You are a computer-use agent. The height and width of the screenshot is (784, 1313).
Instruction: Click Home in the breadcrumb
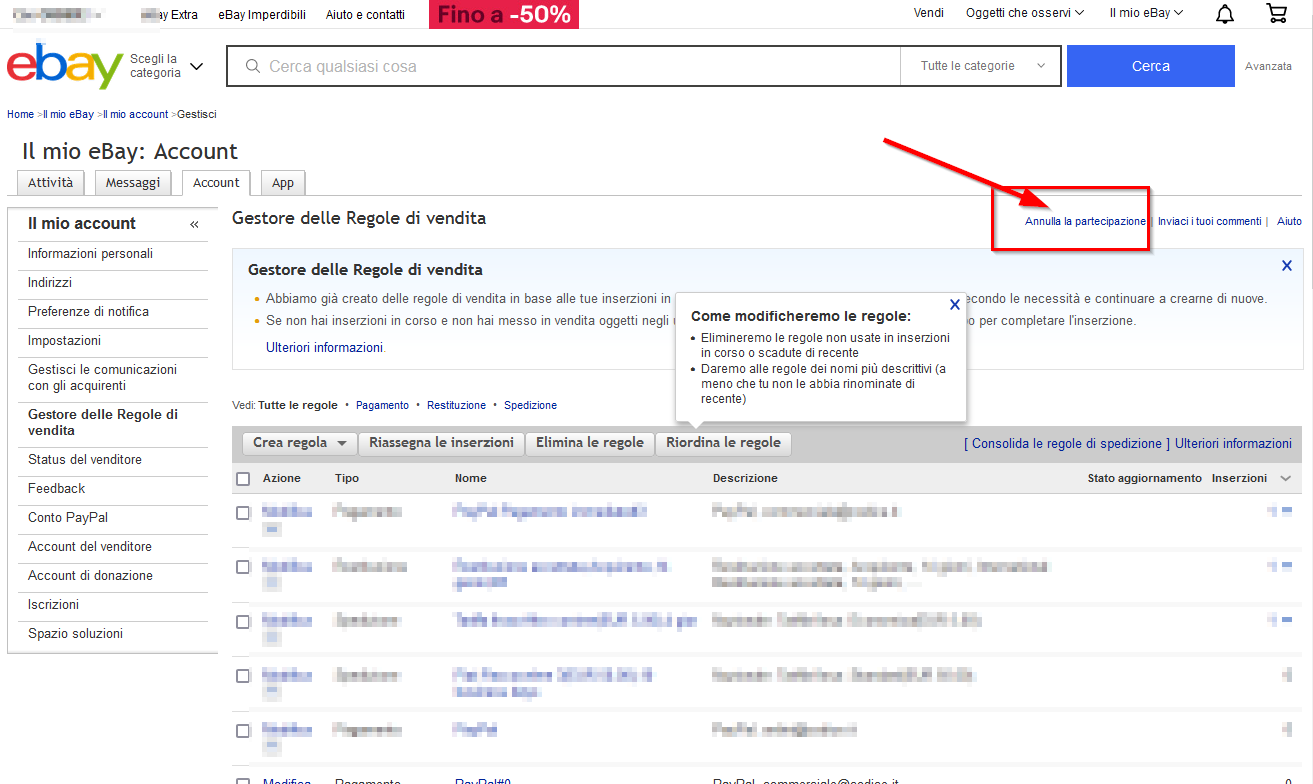coord(20,114)
